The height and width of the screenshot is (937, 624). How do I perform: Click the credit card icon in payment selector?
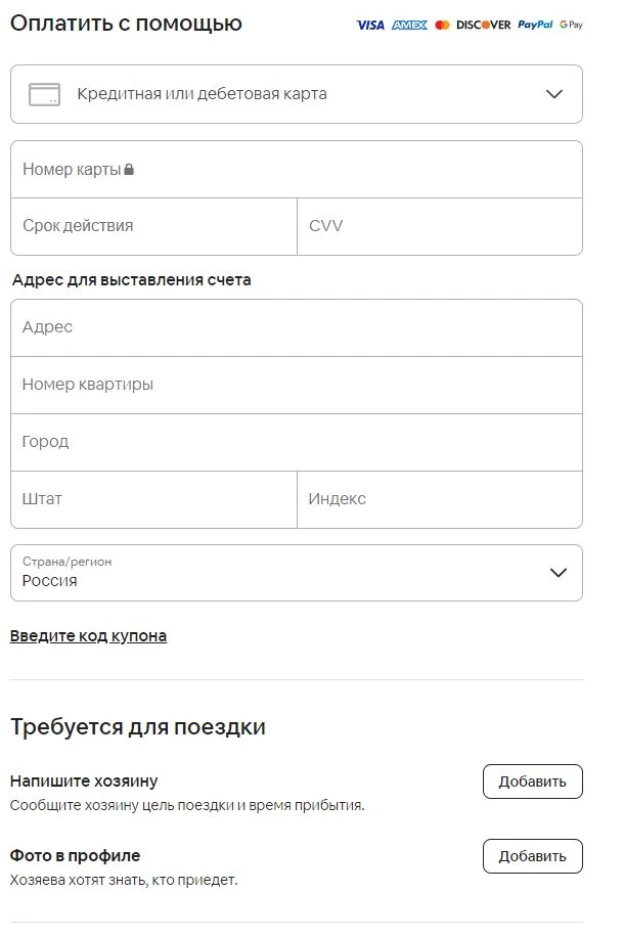(45, 94)
